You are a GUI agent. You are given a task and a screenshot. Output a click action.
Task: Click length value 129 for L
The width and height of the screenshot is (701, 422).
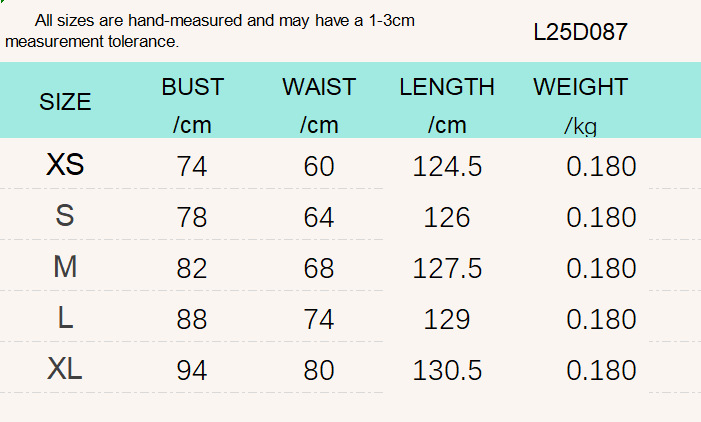coord(447,320)
